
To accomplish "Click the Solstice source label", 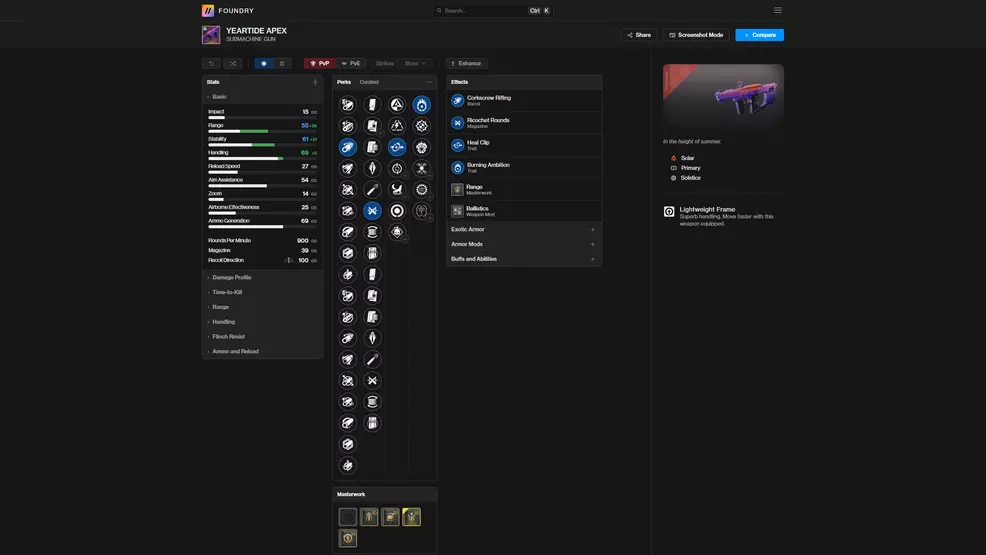I will (690, 178).
